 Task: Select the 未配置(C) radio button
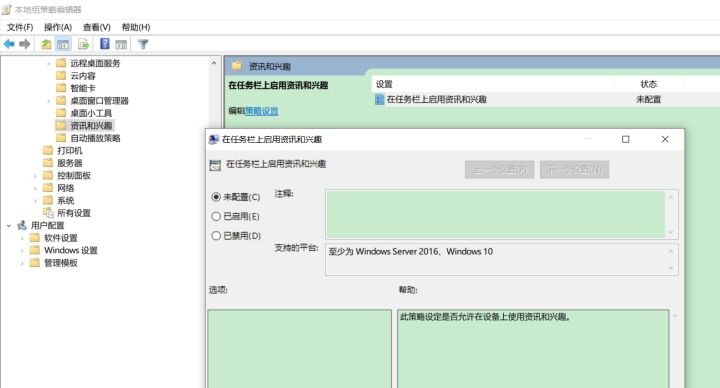pos(216,197)
